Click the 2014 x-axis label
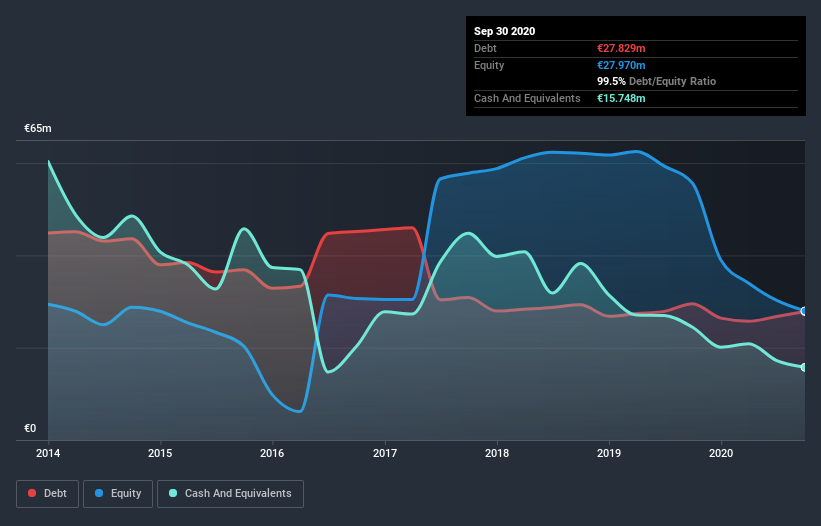The width and height of the screenshot is (821, 526). coord(48,453)
